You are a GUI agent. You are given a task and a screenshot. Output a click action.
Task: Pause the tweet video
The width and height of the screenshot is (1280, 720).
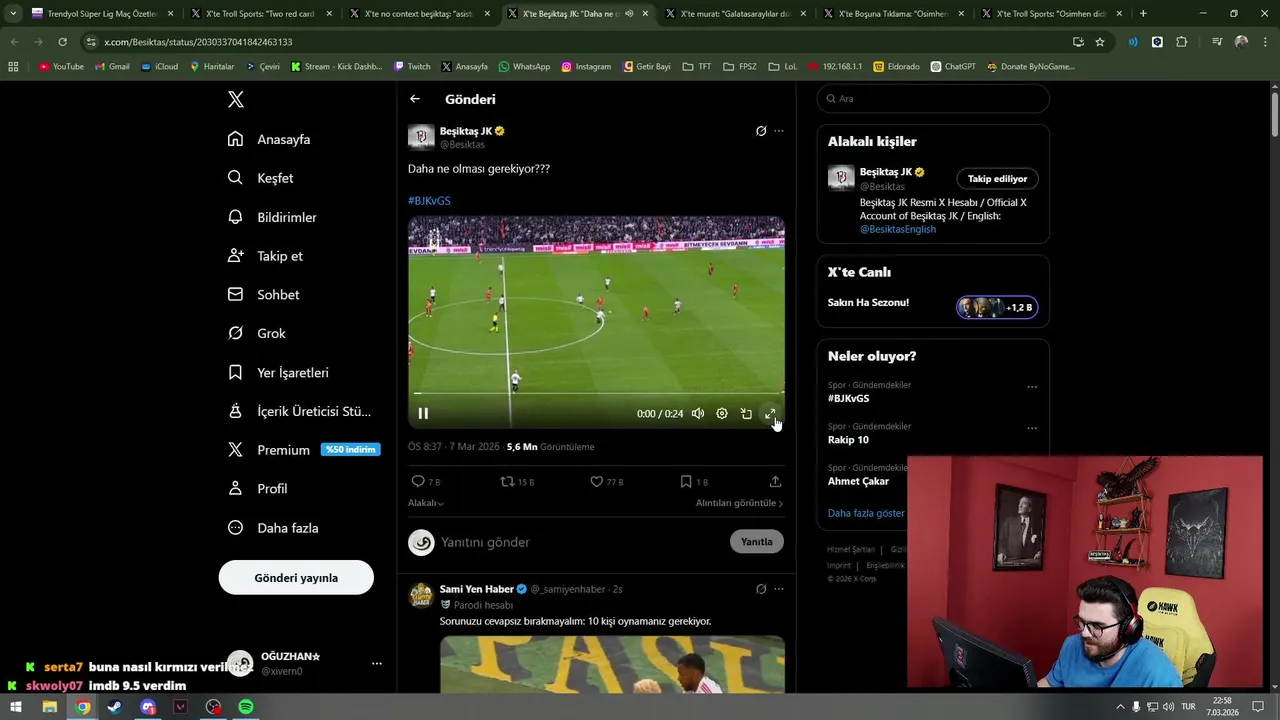[x=423, y=413]
